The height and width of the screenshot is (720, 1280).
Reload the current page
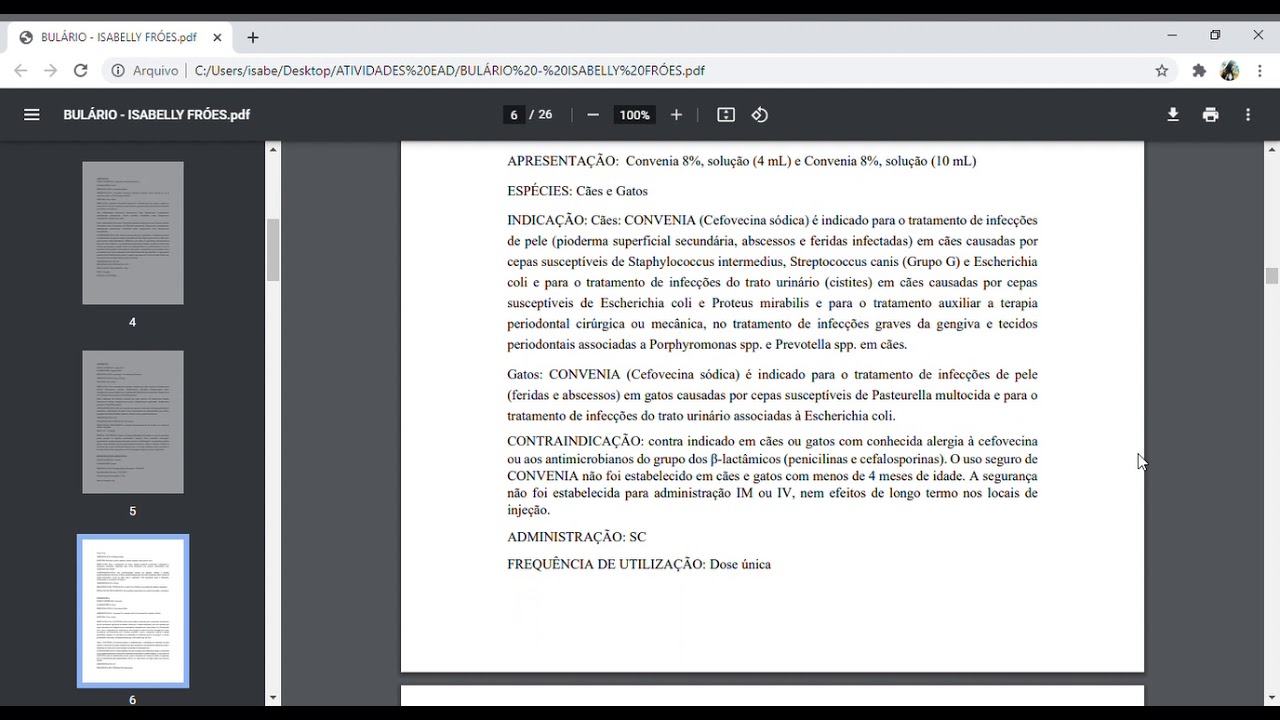81,71
